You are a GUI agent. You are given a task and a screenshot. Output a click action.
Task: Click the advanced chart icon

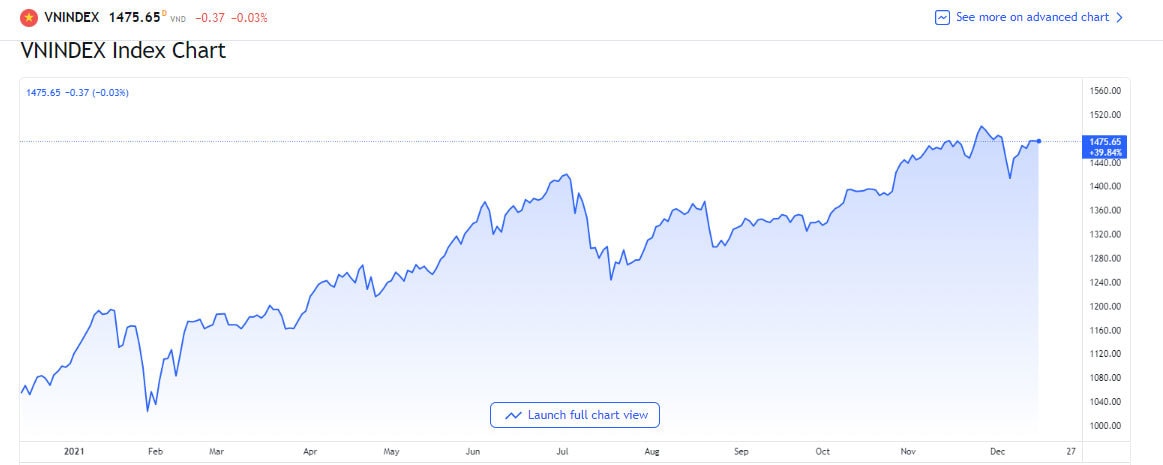(x=942, y=17)
